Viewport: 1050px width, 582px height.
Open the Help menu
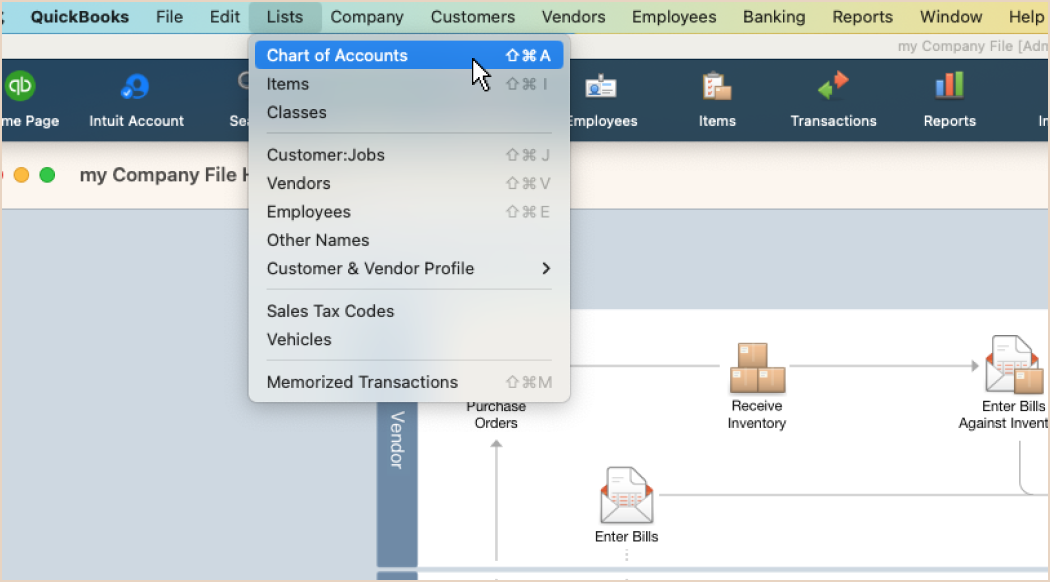pyautogui.click(x=1027, y=17)
